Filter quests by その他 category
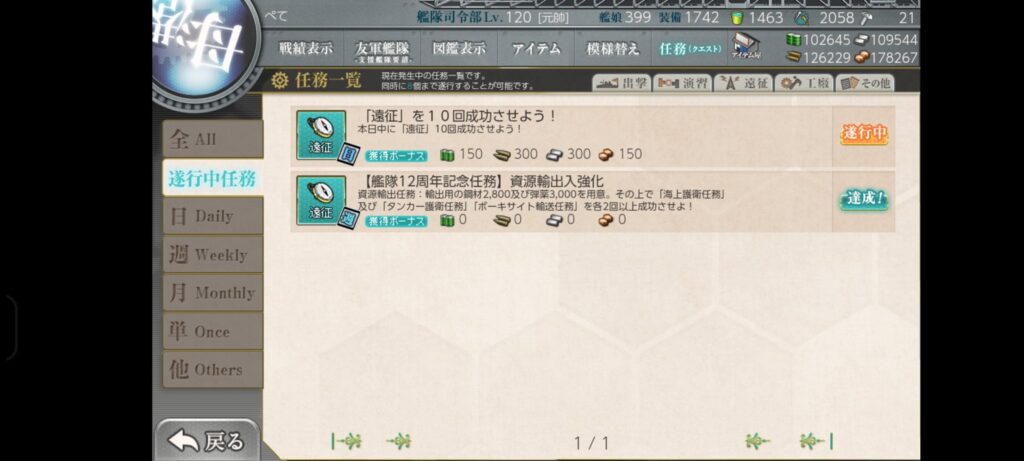 865,83
